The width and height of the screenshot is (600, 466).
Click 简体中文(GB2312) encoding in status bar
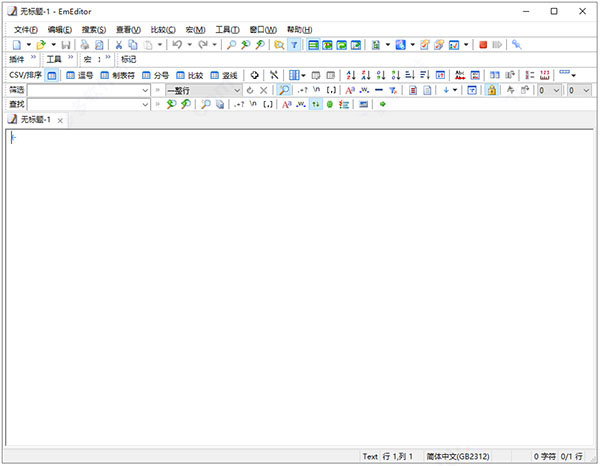[x=458, y=456]
